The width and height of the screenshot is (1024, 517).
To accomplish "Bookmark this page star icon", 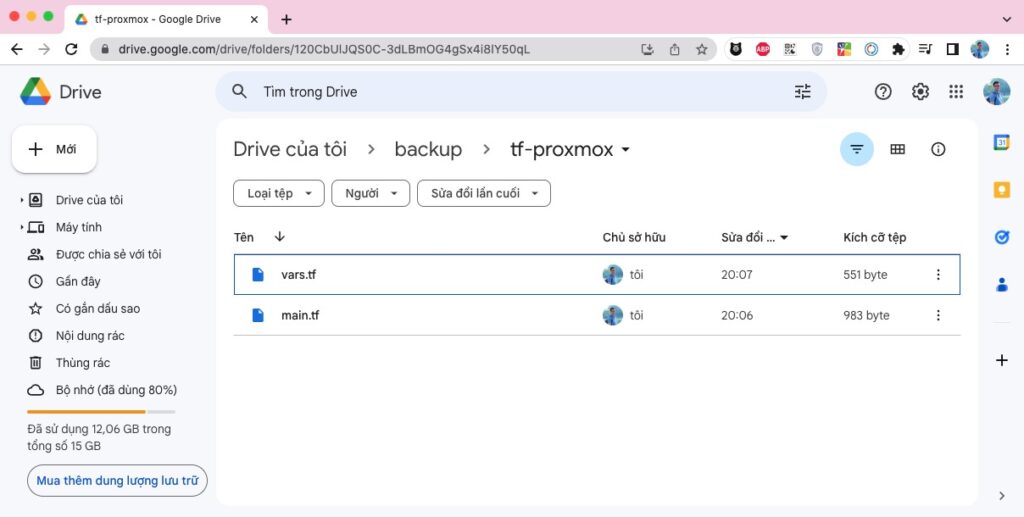I will [x=701, y=50].
